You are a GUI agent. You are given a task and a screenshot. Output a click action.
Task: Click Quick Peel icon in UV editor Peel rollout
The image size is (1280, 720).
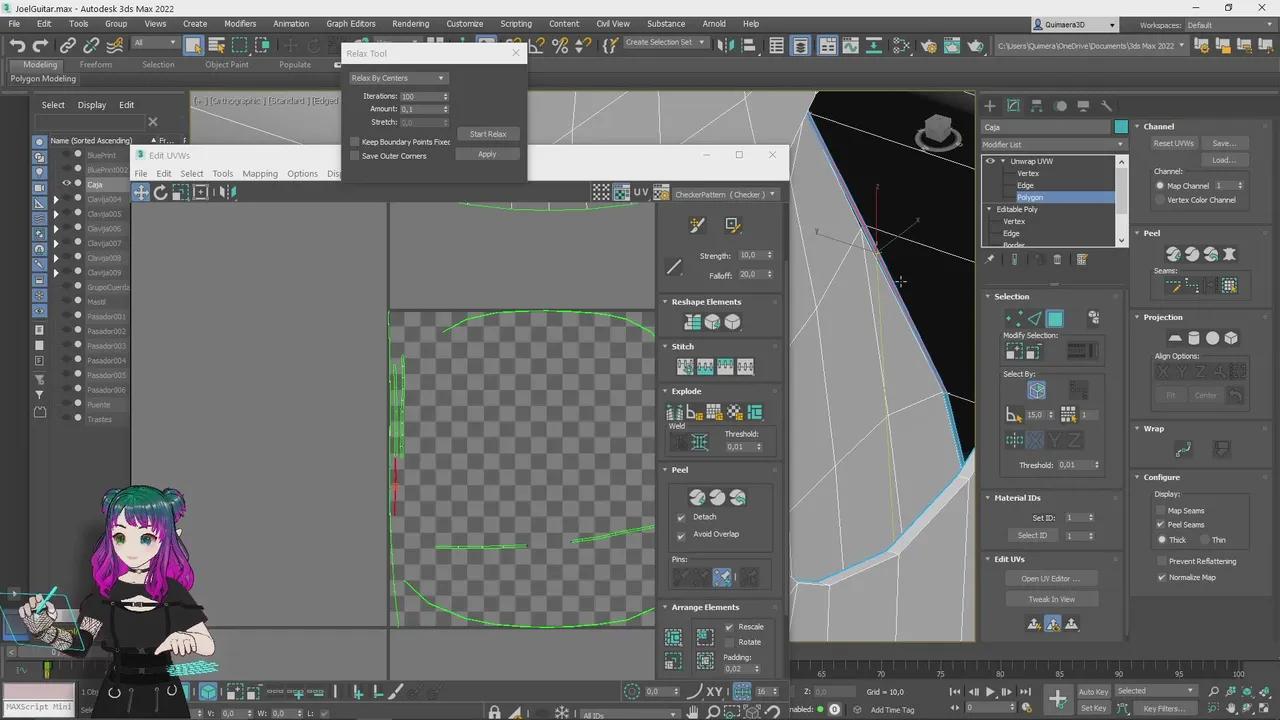[697, 497]
